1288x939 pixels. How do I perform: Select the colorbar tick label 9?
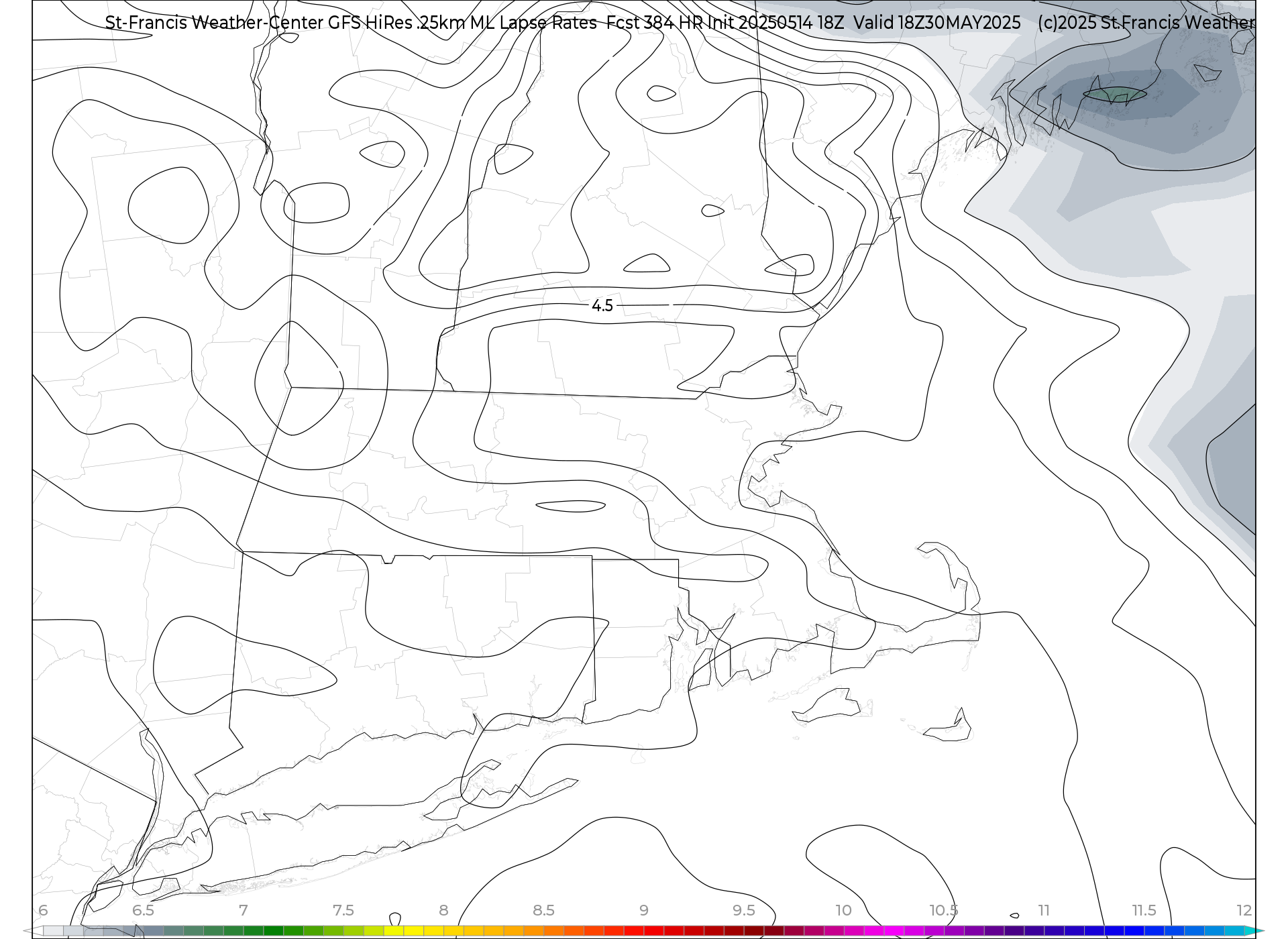(x=644, y=910)
